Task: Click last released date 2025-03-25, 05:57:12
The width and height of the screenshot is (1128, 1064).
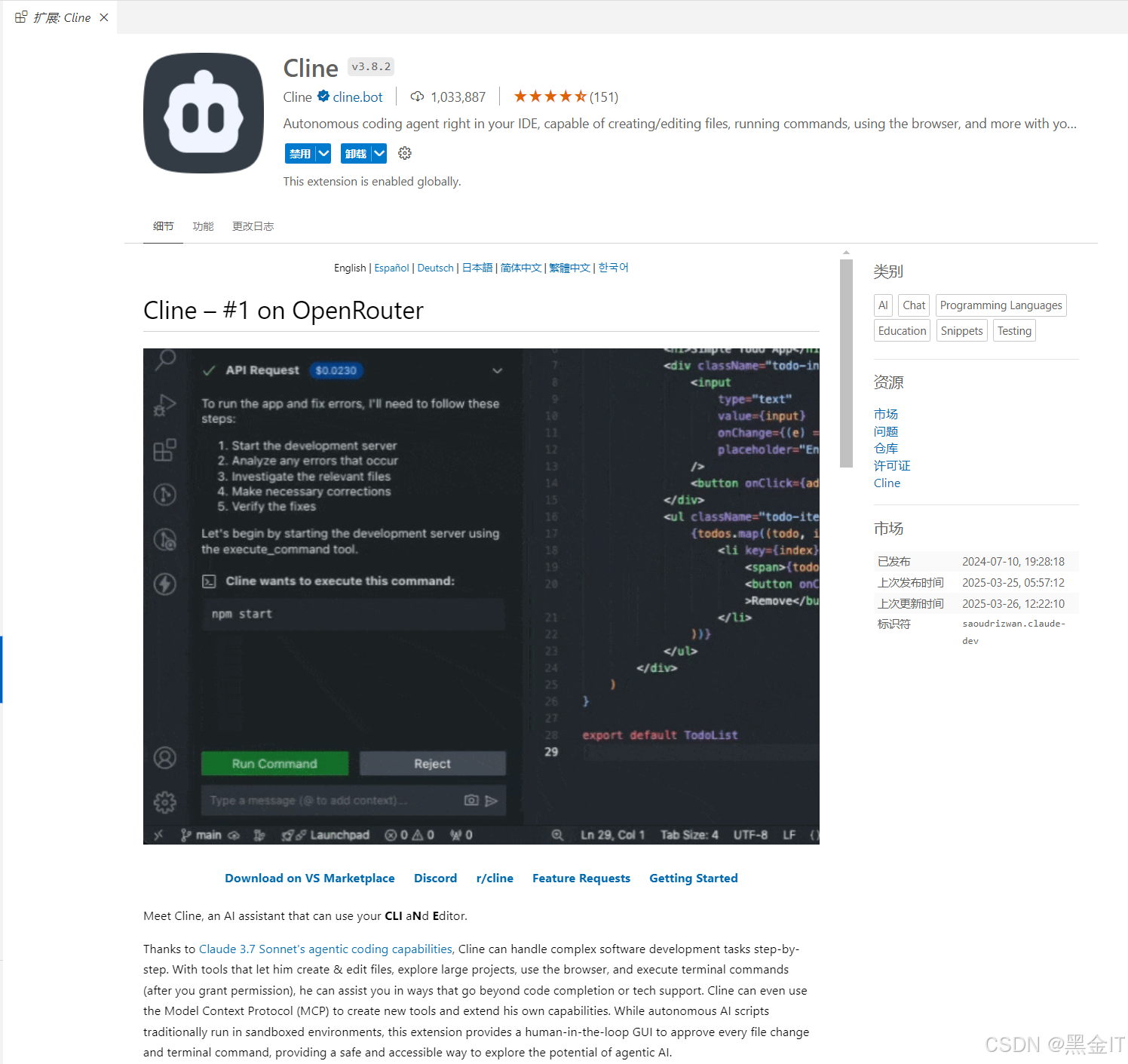Action: pos(1013,583)
